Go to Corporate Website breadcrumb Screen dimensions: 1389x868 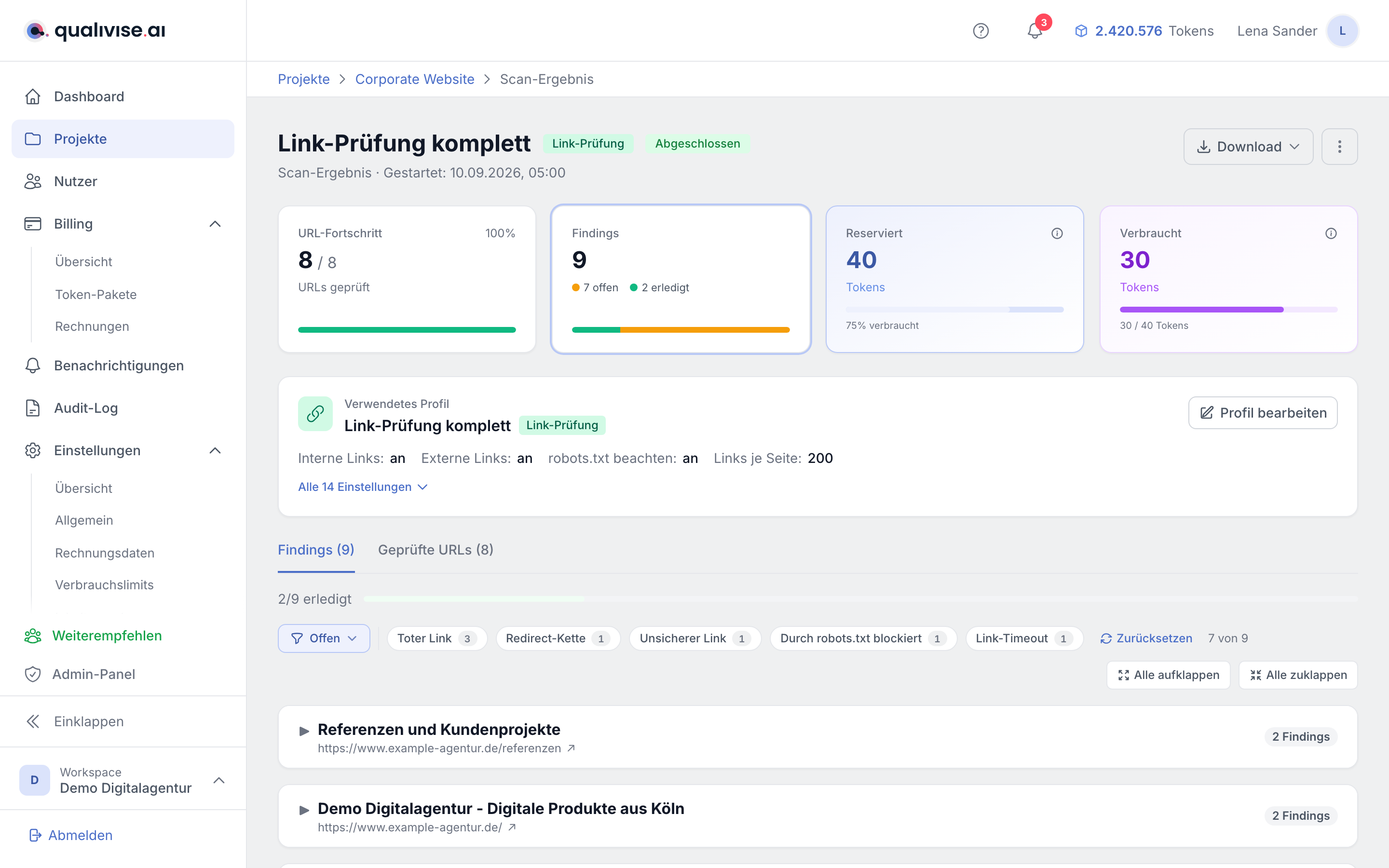(x=414, y=79)
